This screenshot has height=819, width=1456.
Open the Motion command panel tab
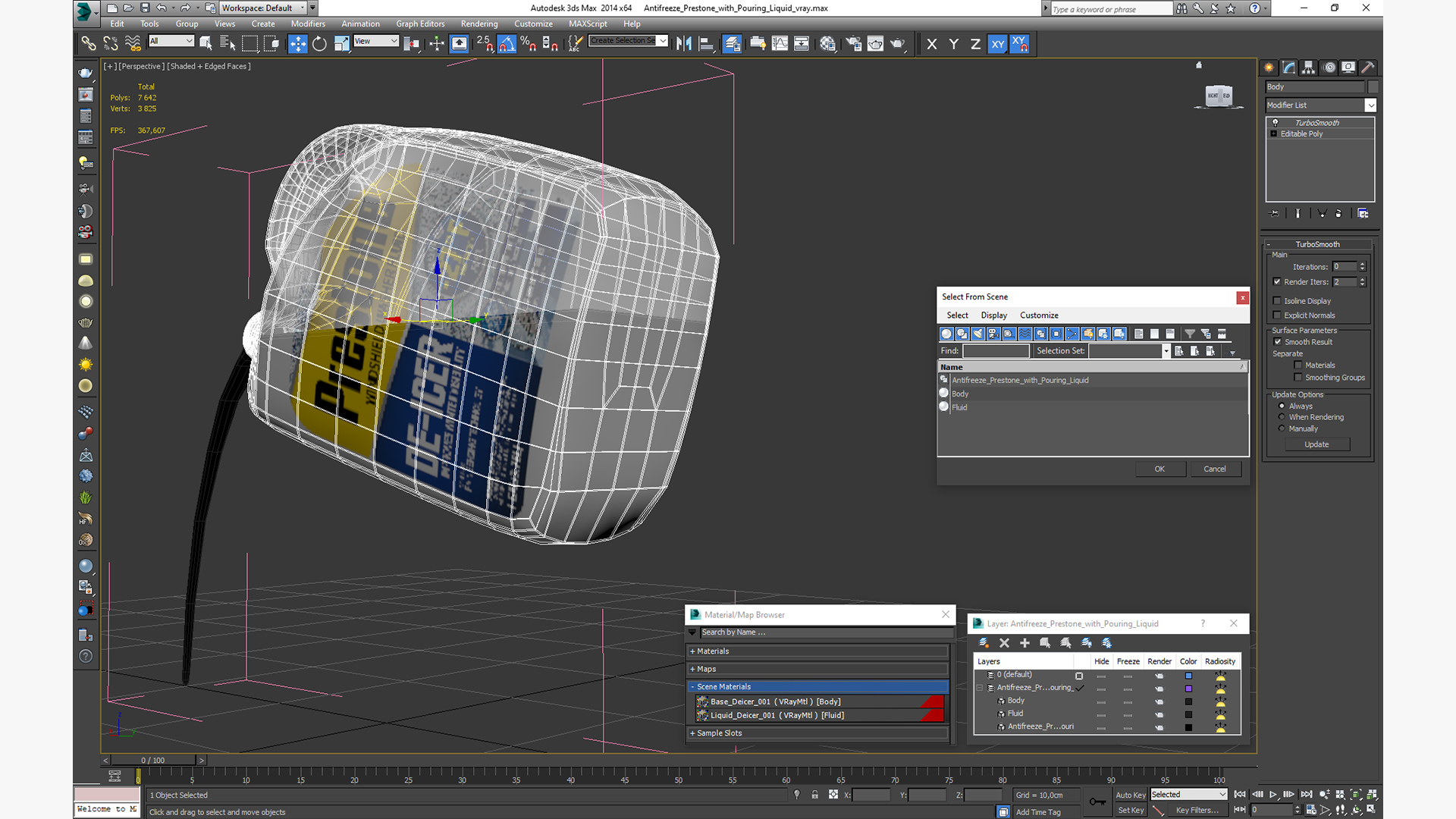1329,67
